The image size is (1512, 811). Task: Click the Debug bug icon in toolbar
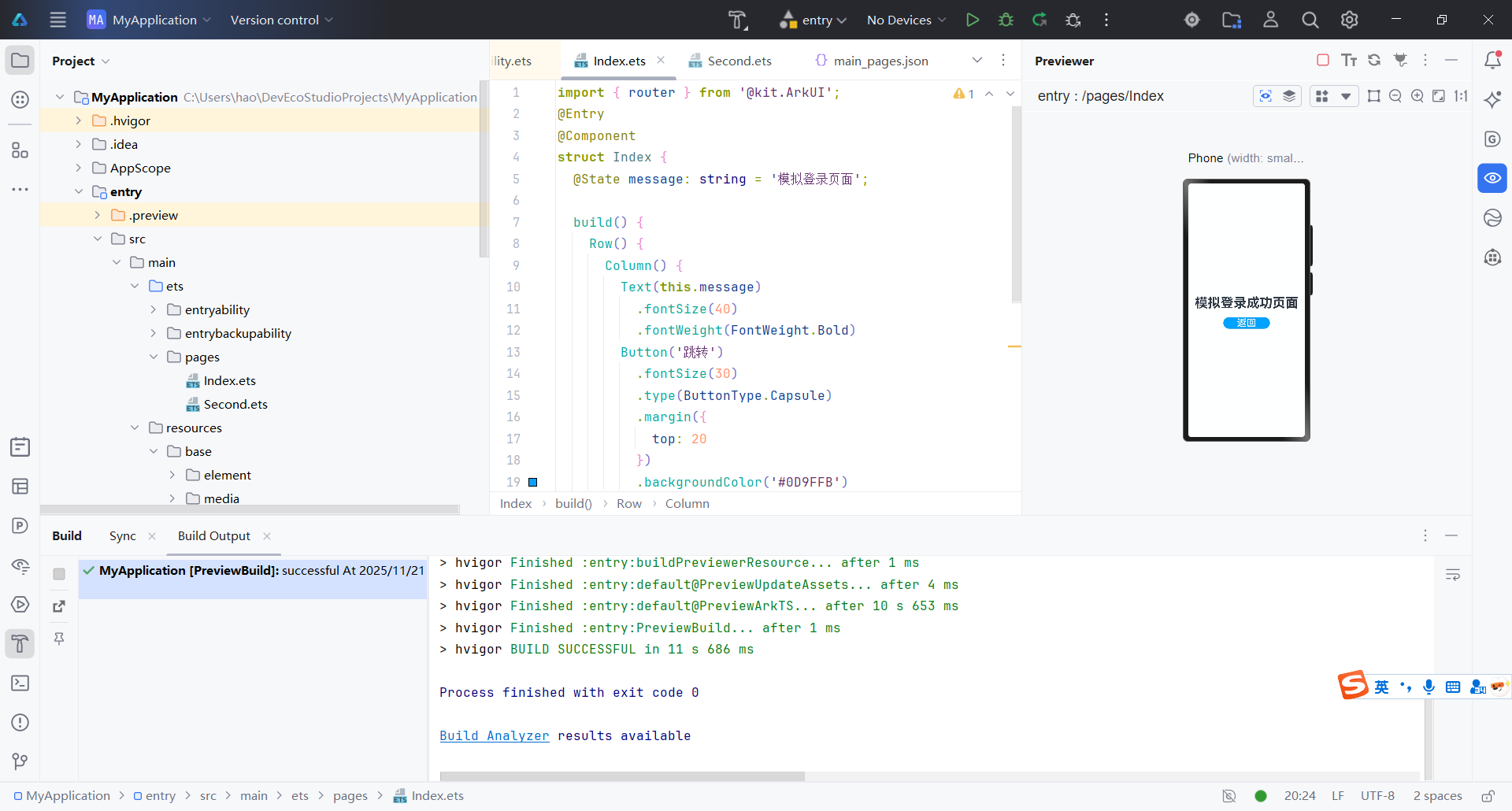[1006, 20]
